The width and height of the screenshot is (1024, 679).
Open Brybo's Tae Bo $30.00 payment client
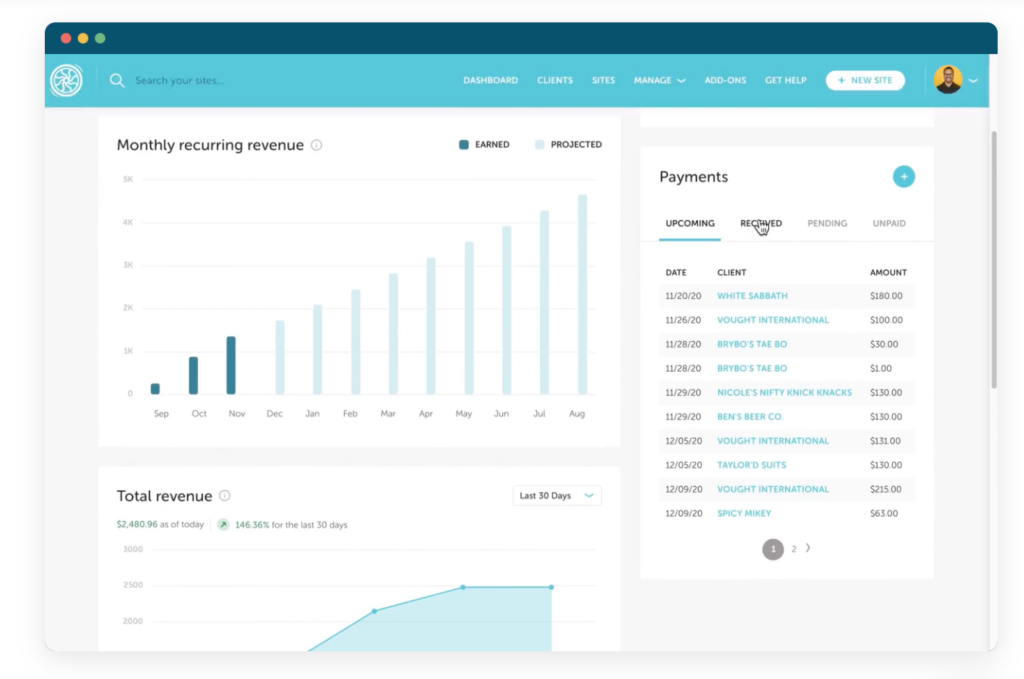click(x=752, y=344)
